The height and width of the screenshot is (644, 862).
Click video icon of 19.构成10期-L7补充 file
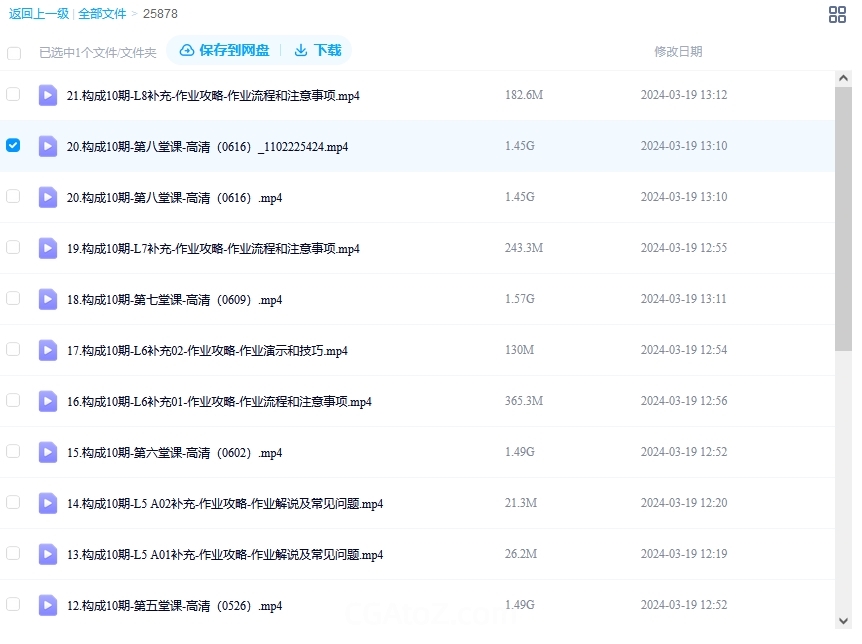48,248
